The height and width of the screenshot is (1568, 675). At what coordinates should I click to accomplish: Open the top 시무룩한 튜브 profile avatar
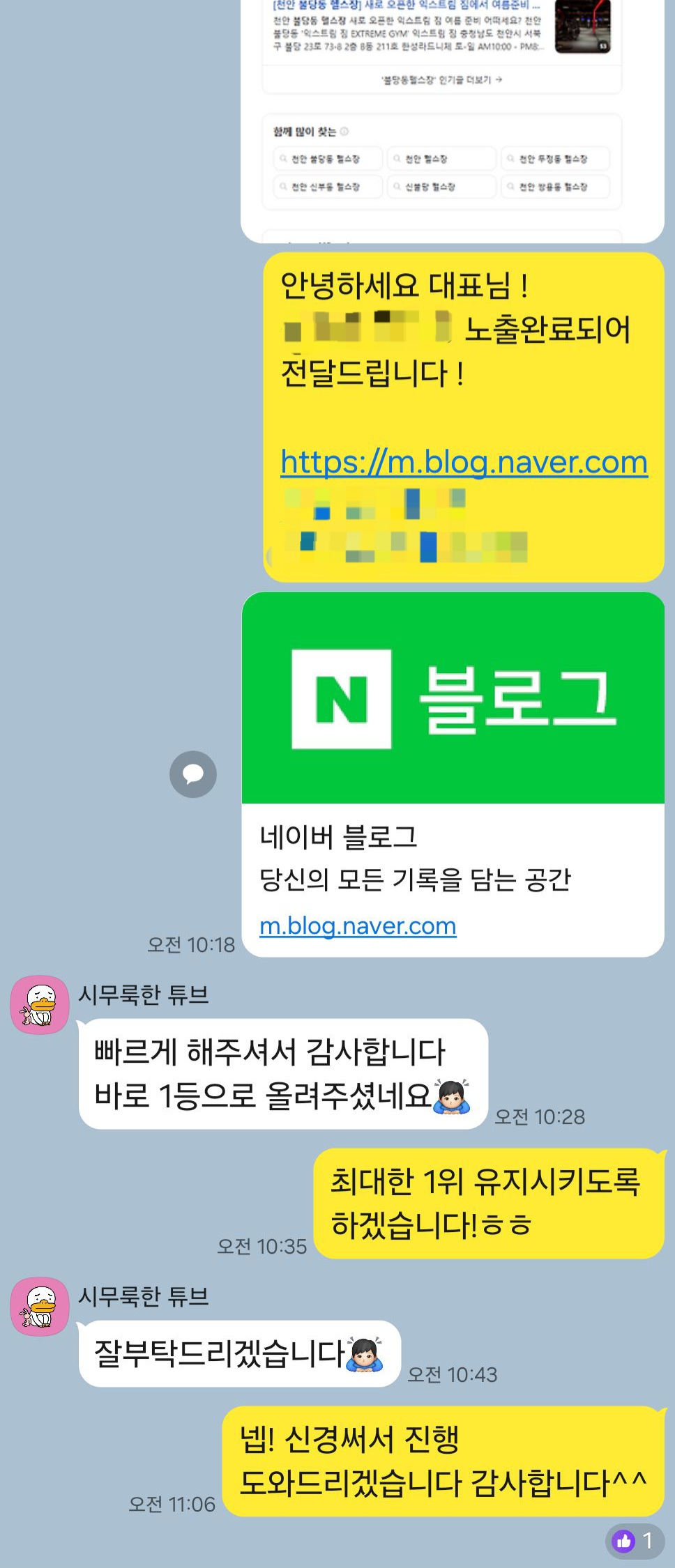(x=40, y=1004)
